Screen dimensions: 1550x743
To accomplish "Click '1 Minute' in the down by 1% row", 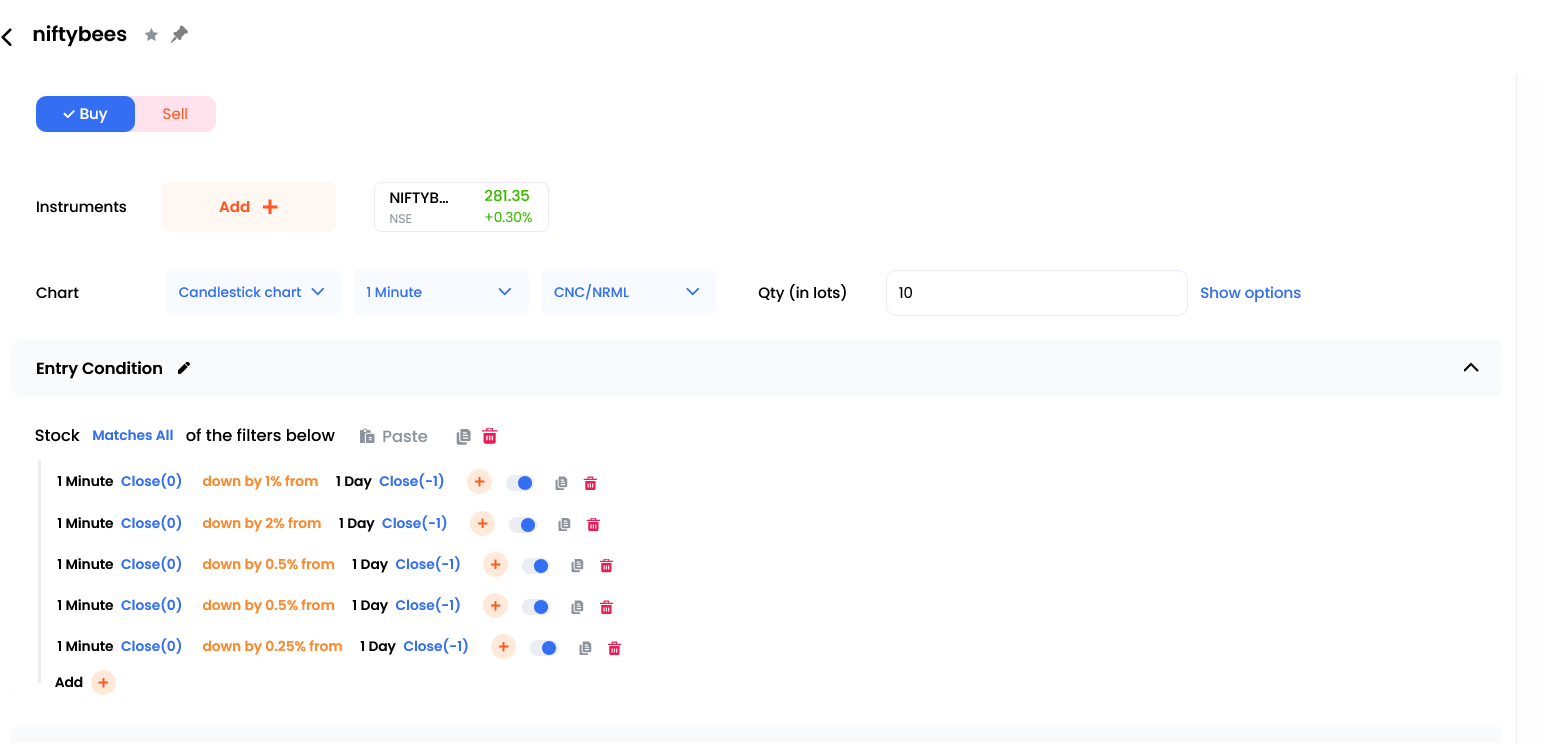I will pyautogui.click(x=85, y=482).
